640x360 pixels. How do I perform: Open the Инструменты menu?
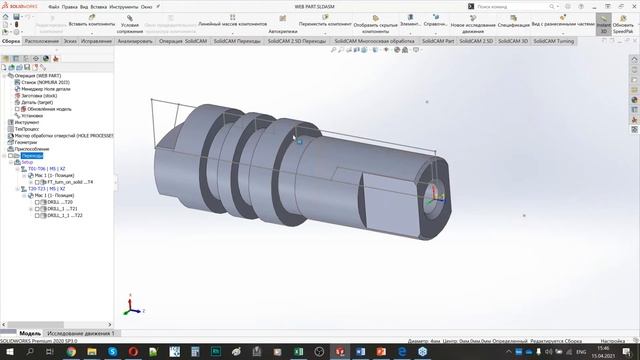[124, 7]
